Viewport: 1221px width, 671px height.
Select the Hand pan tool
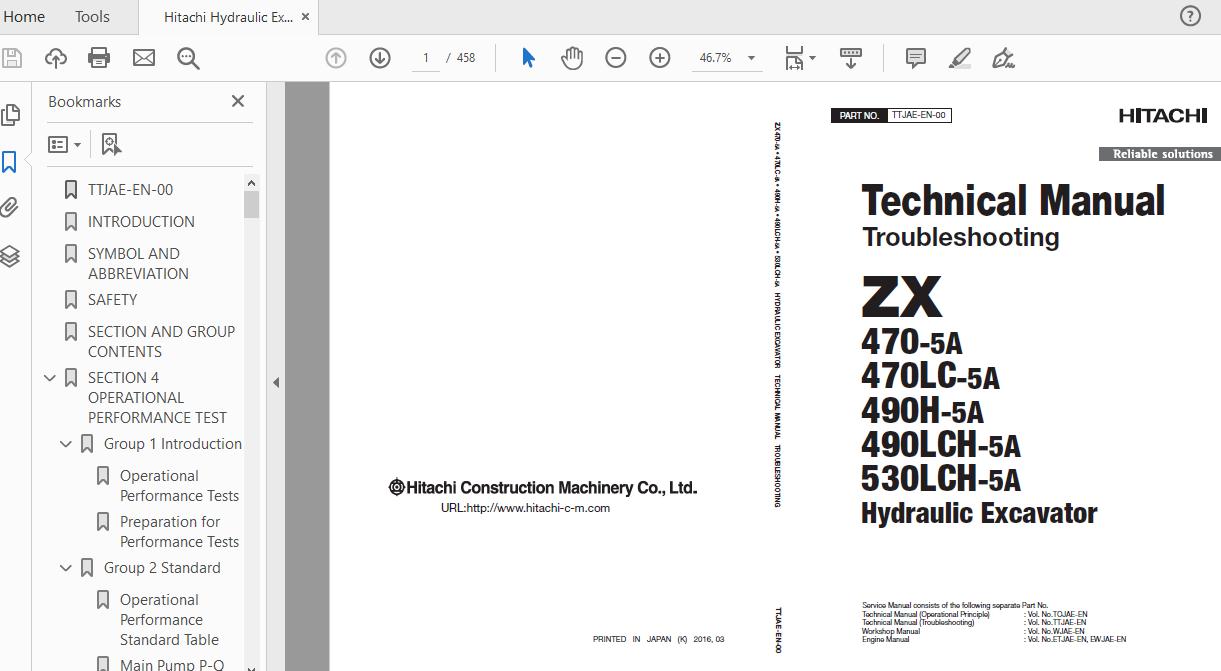[x=572, y=58]
